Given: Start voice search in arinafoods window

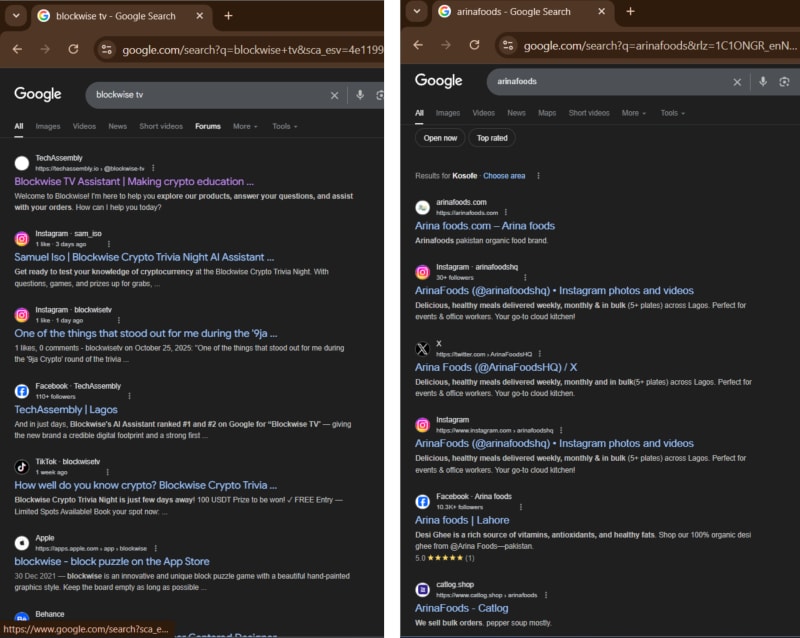Looking at the screenshot, I should (x=763, y=82).
